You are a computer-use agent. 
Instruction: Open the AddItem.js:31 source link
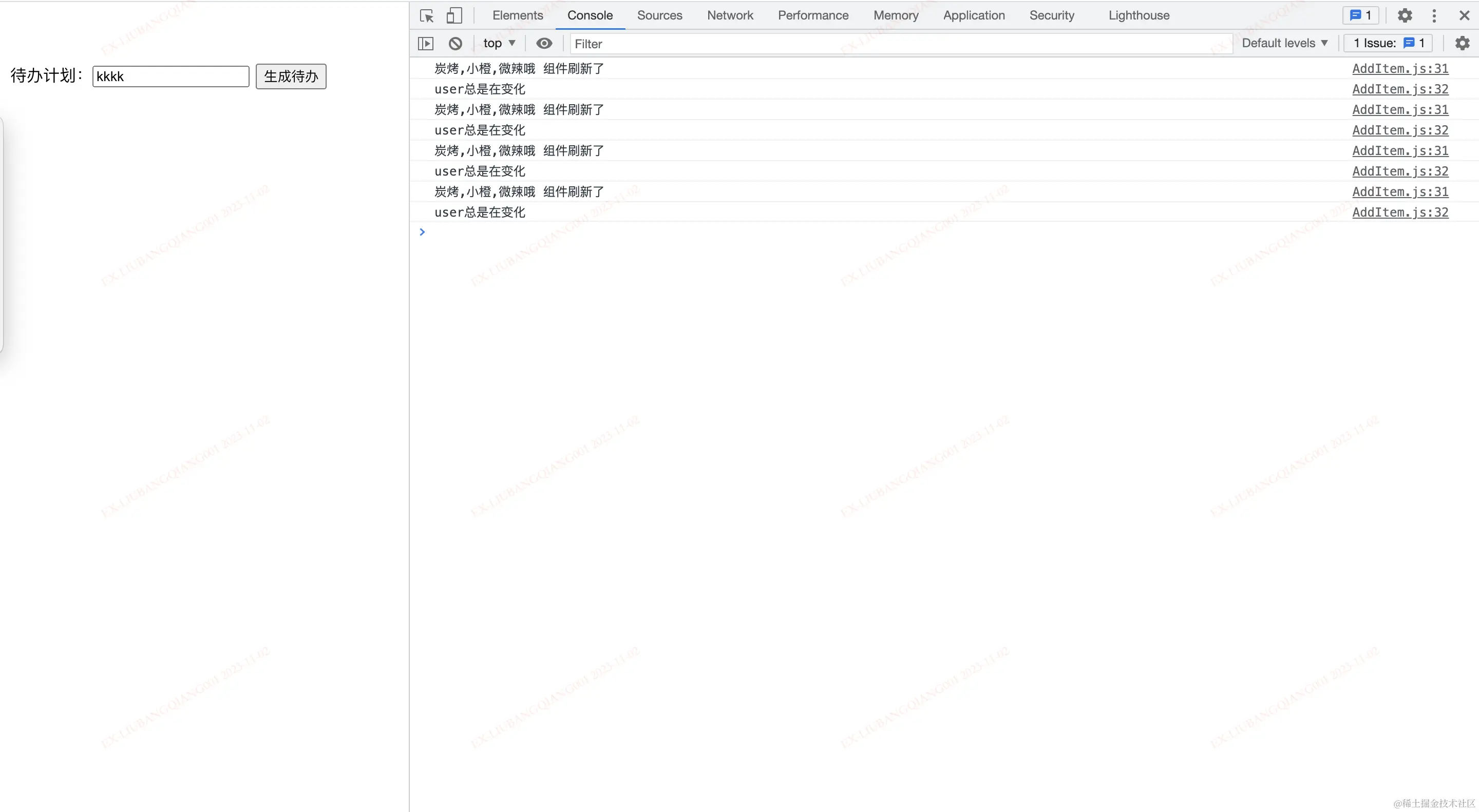point(1400,68)
